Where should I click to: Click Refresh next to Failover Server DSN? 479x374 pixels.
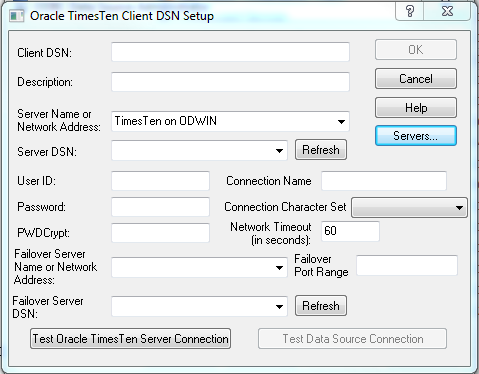[x=321, y=306]
